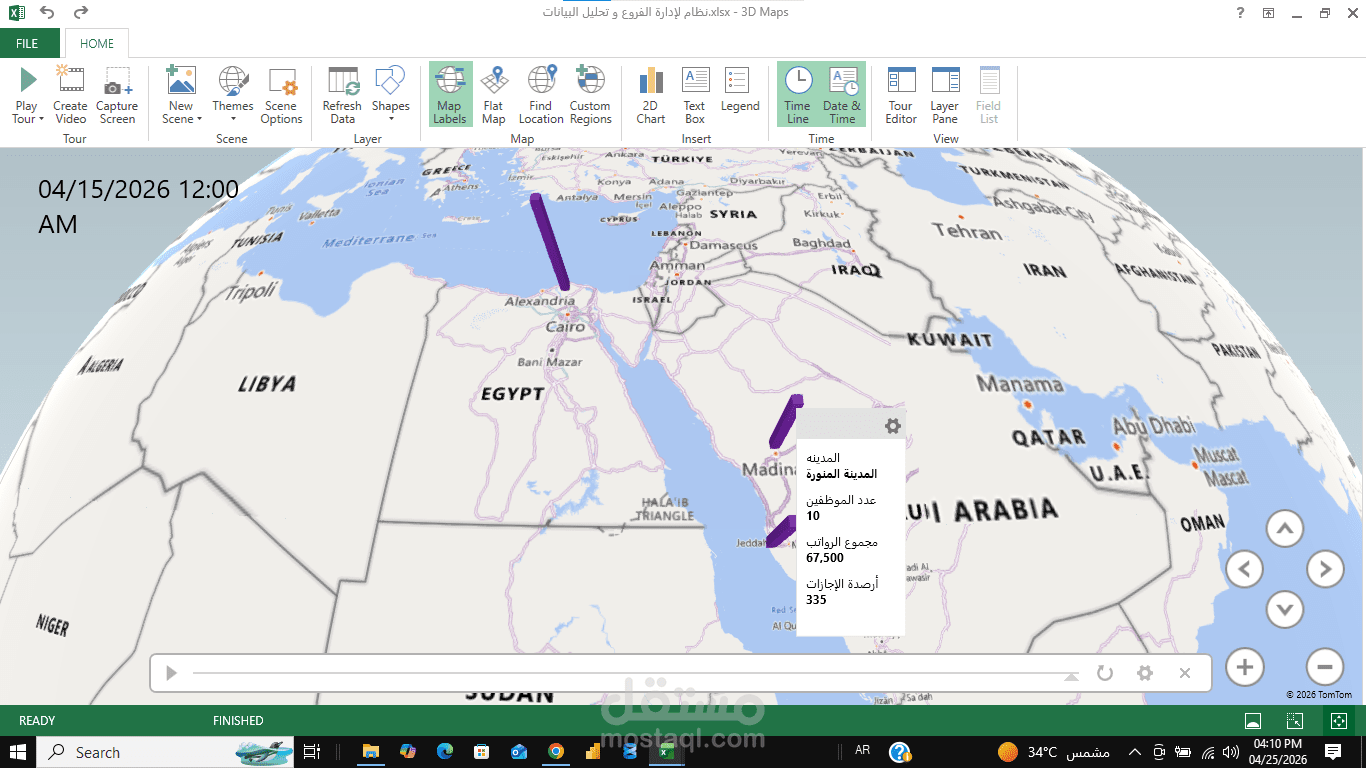Open Custom Regions

(590, 94)
